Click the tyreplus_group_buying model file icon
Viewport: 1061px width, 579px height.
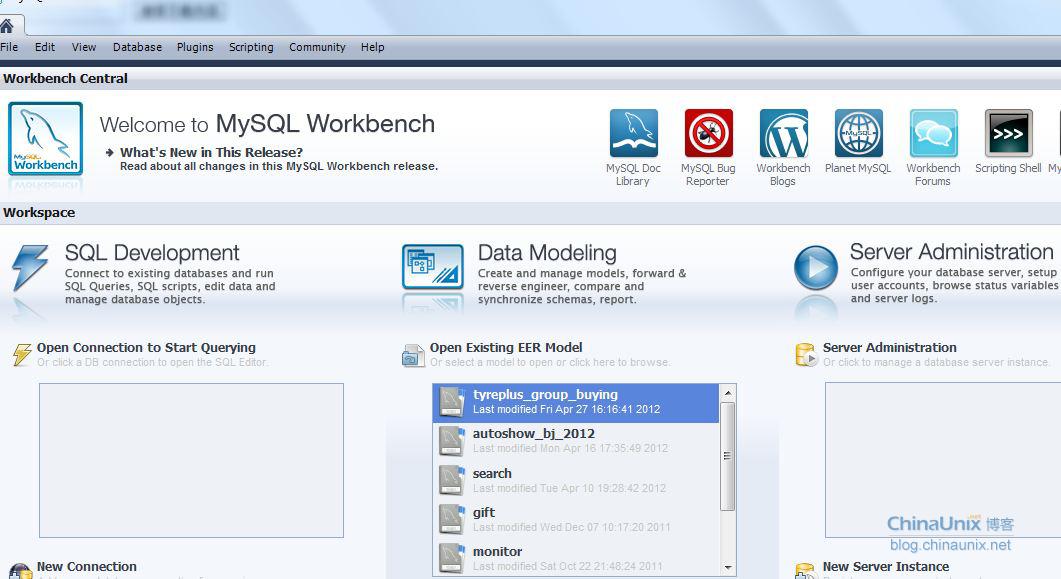pyautogui.click(x=451, y=402)
